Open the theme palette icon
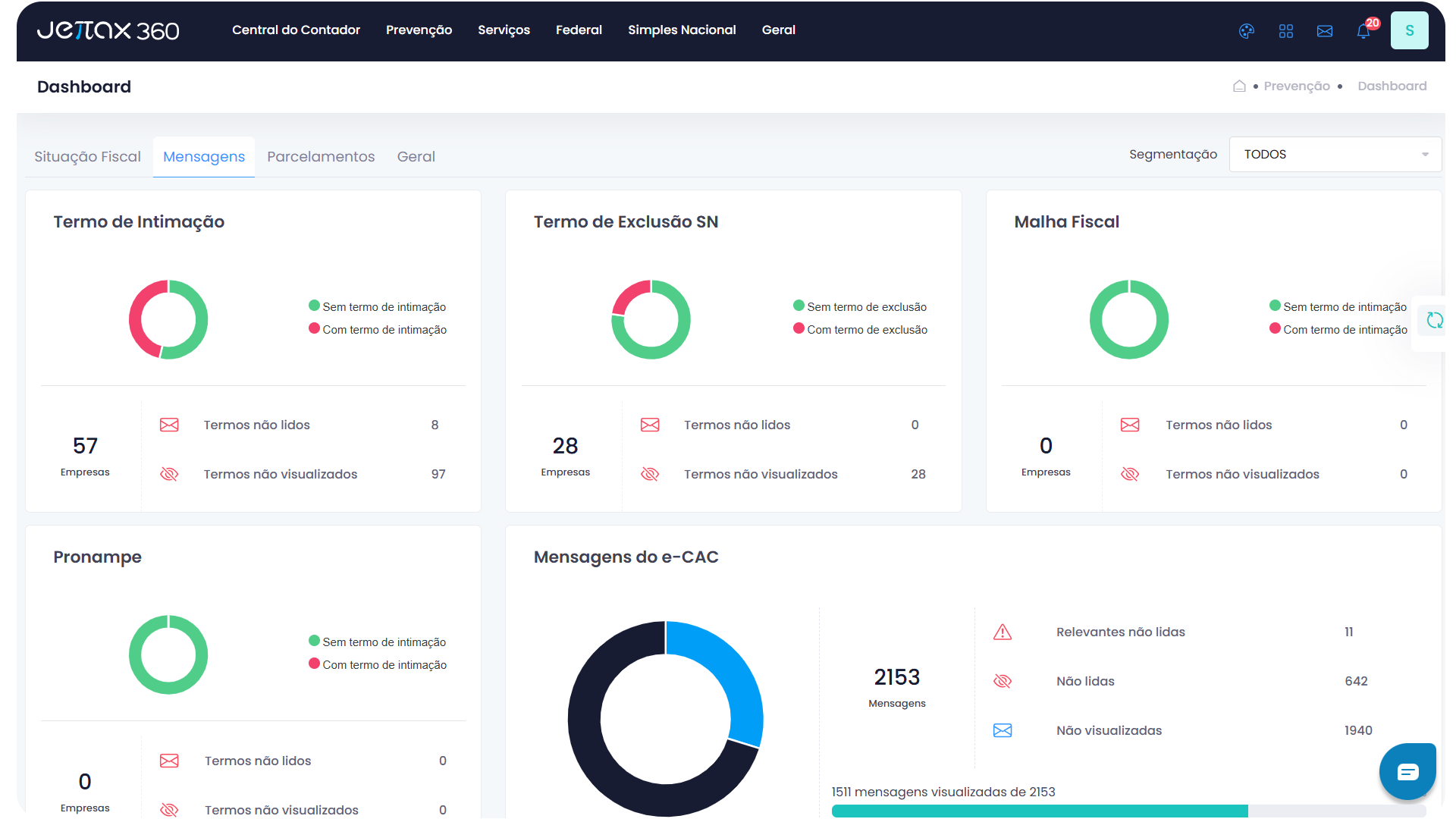This screenshot has height=819, width=1456. (x=1247, y=31)
